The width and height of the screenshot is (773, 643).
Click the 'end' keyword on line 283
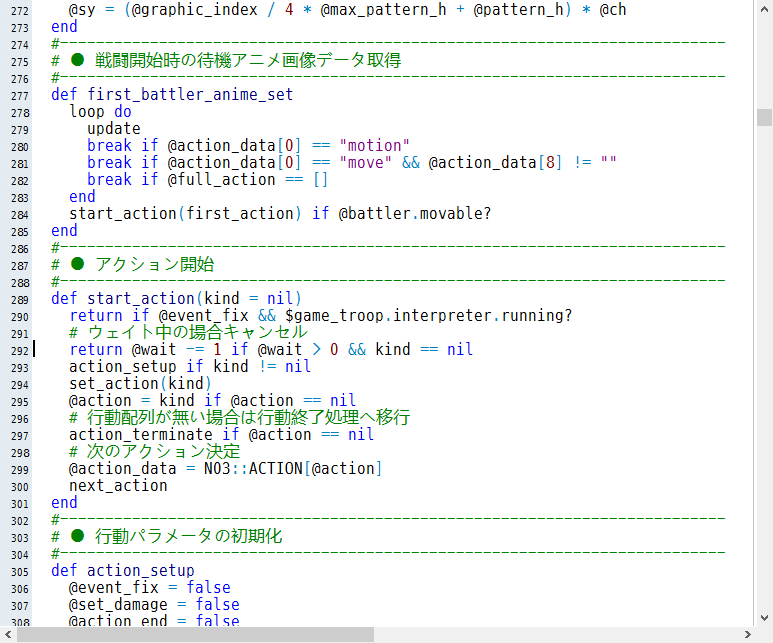(82, 196)
